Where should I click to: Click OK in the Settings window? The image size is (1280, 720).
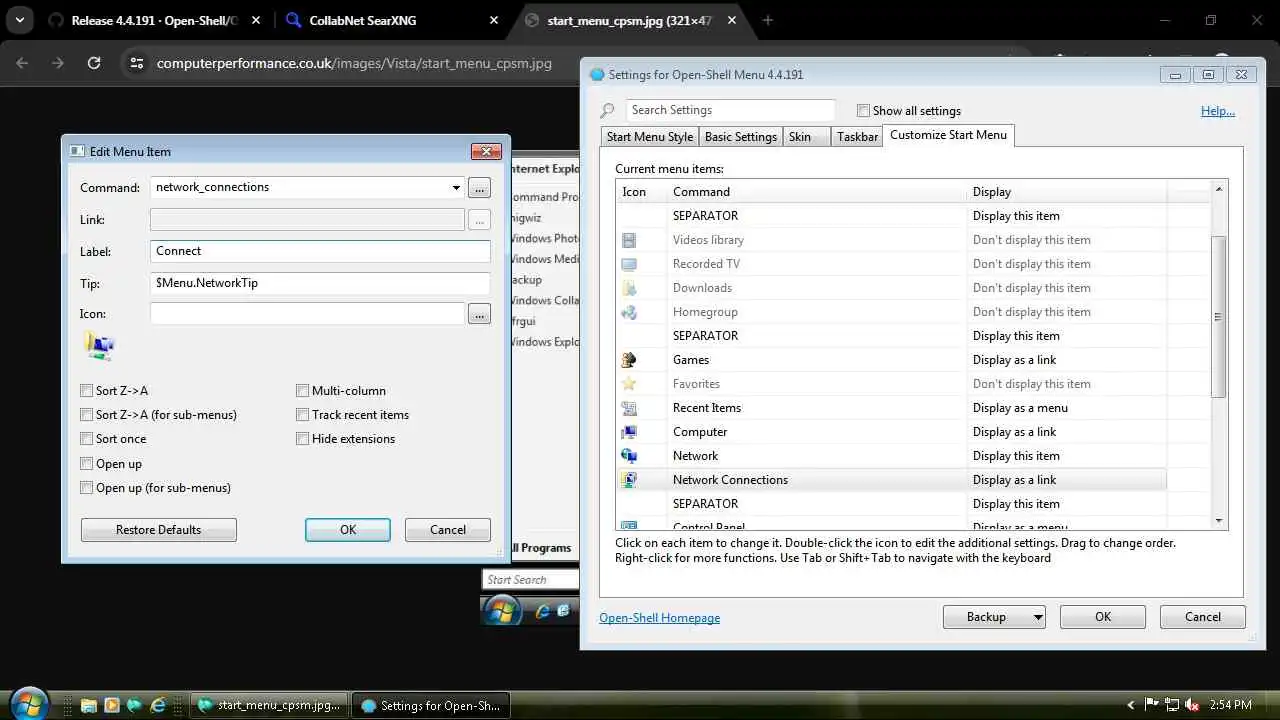click(x=1103, y=617)
